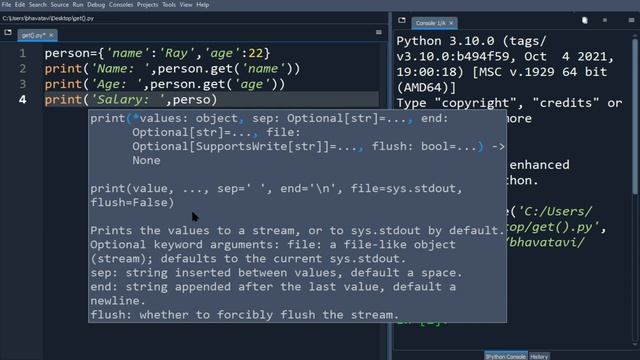Open the View menu
This screenshot has height=360, width=640.
click(186, 5)
